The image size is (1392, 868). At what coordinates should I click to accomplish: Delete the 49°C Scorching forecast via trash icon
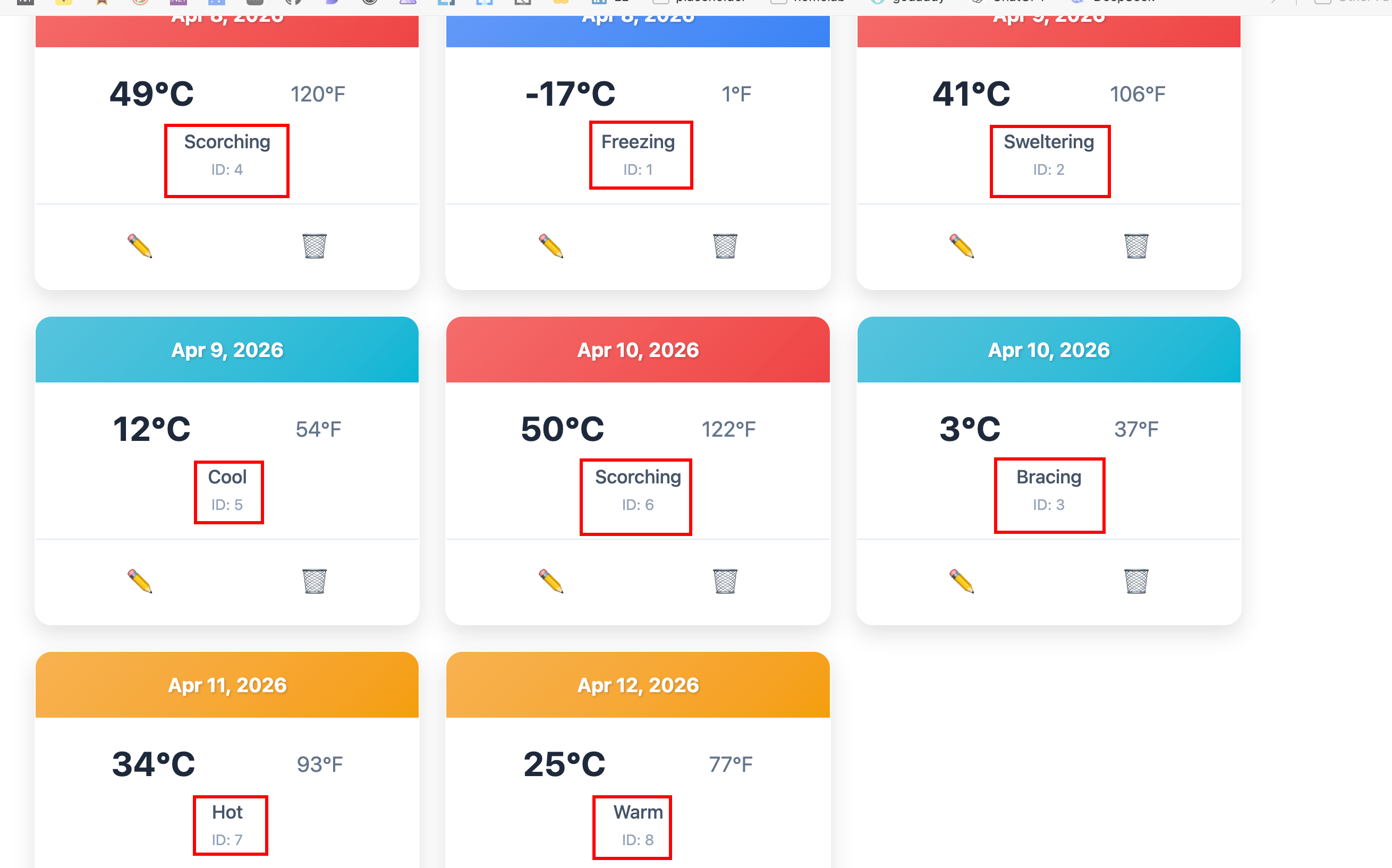pos(315,246)
